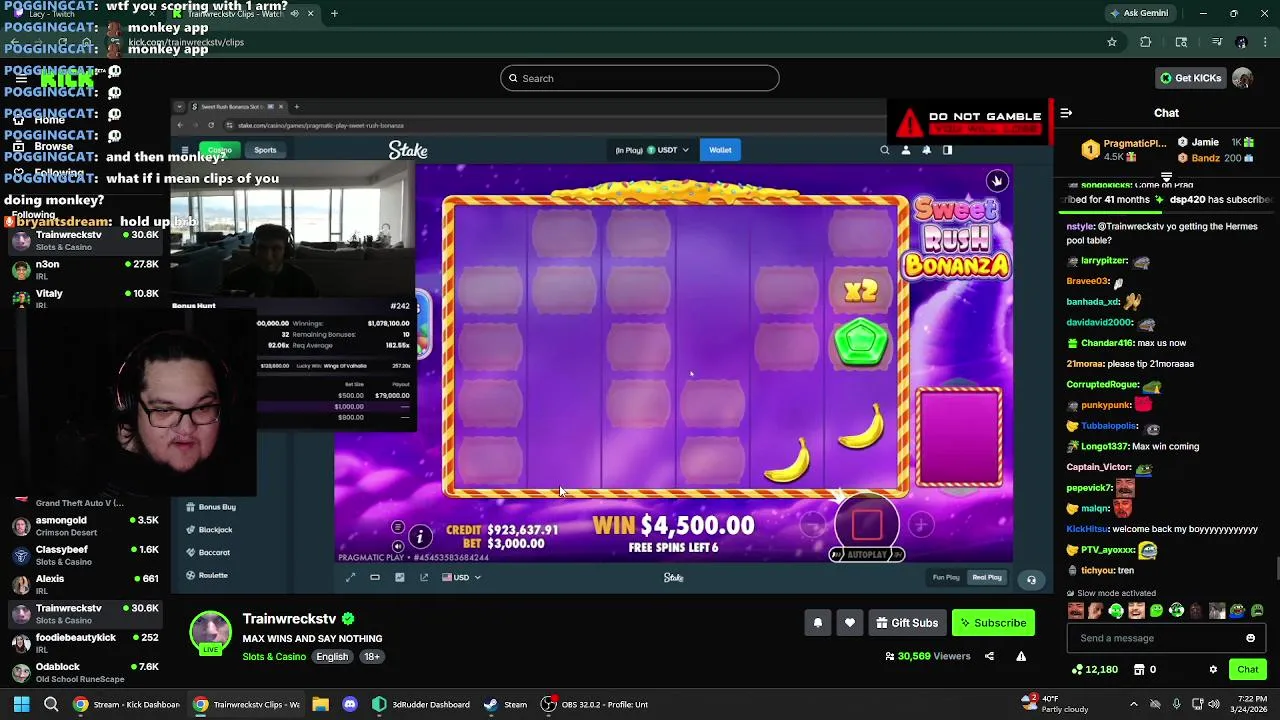Click the Subscribe button
The height and width of the screenshot is (720, 1280).
coord(993,623)
